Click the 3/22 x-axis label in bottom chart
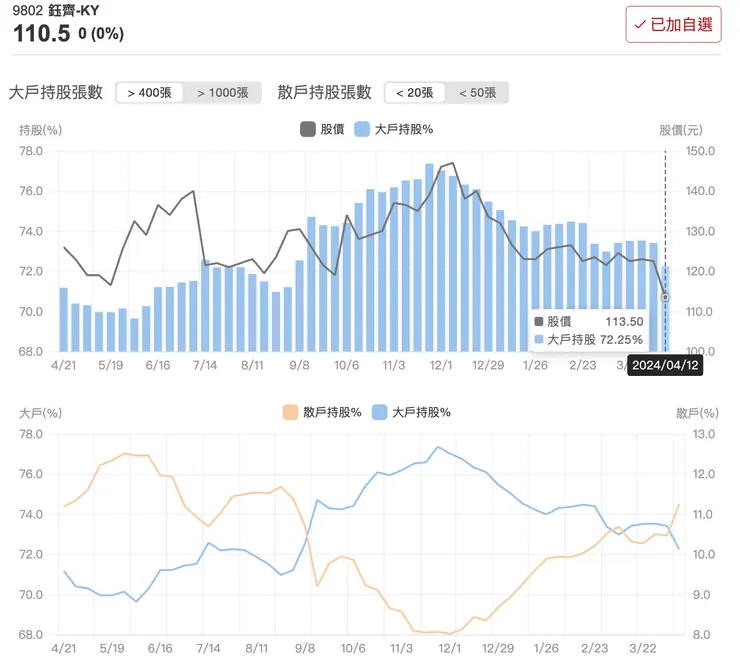This screenshot has width=740, height=671. pyautogui.click(x=642, y=648)
